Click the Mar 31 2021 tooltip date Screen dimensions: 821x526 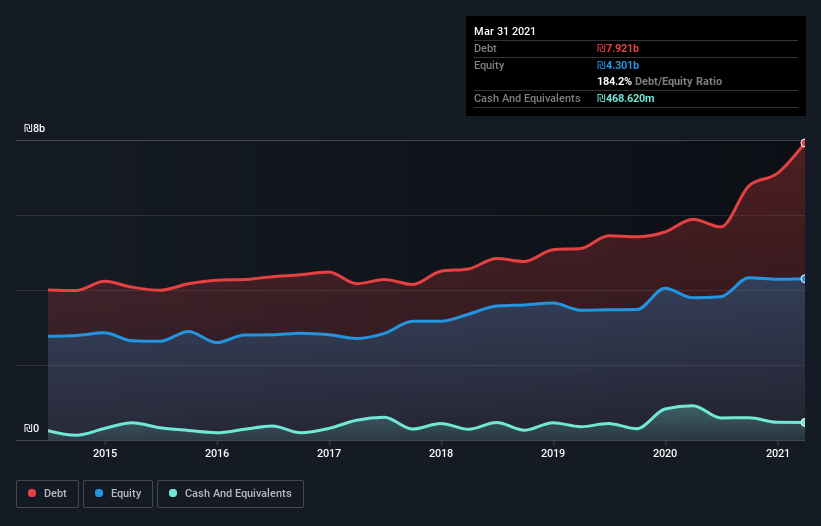pyautogui.click(x=505, y=31)
